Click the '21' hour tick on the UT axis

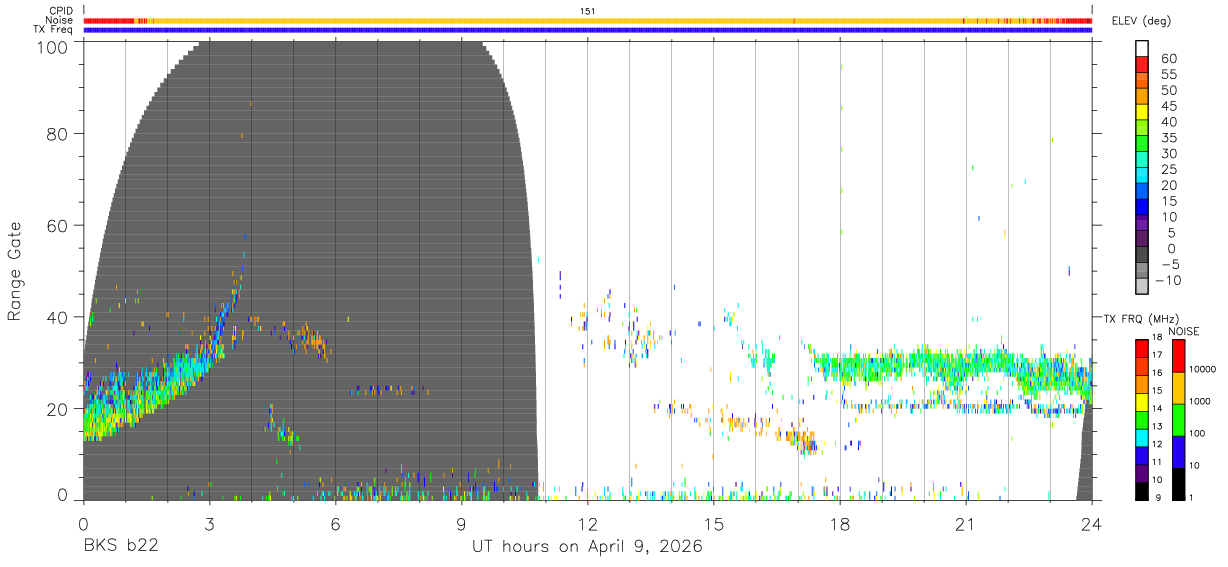point(966,524)
